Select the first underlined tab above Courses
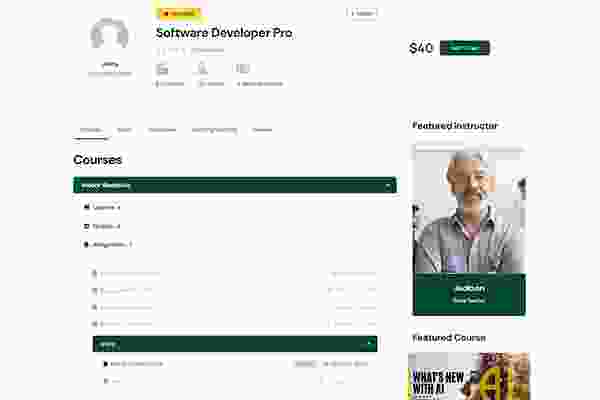Viewport: 600px width, 400px height. pyautogui.click(x=91, y=130)
